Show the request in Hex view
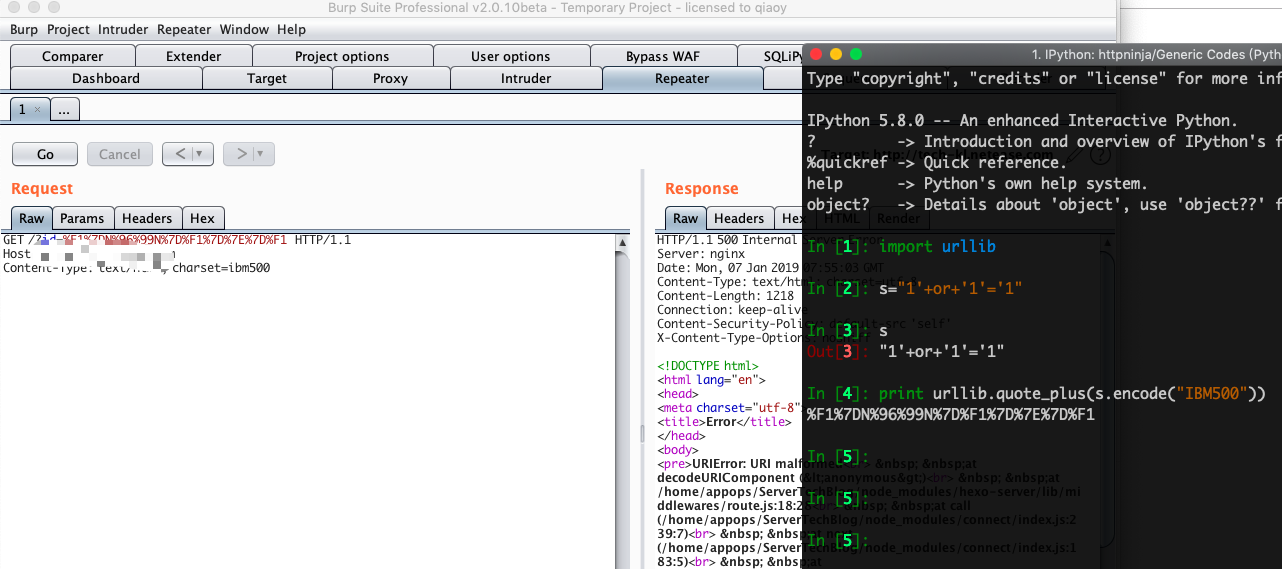1282x569 pixels. point(202,218)
